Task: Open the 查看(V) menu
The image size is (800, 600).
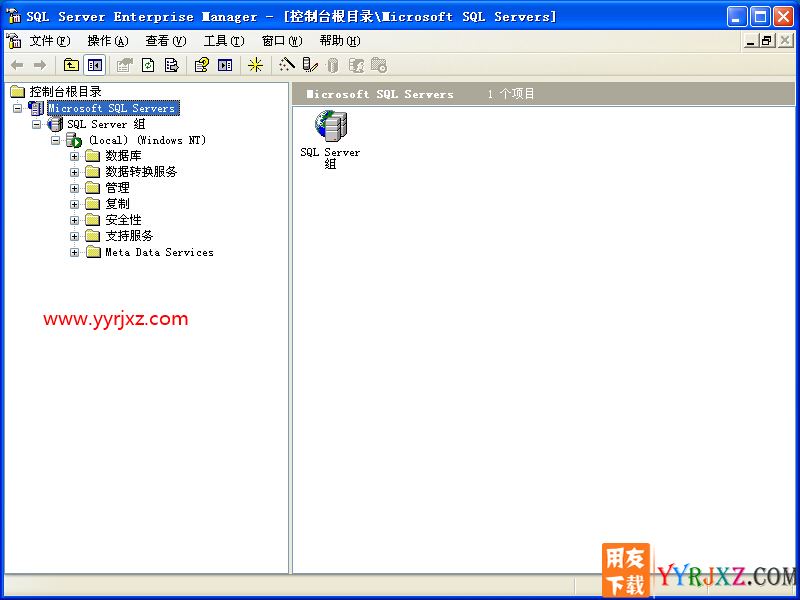Action: click(x=165, y=41)
